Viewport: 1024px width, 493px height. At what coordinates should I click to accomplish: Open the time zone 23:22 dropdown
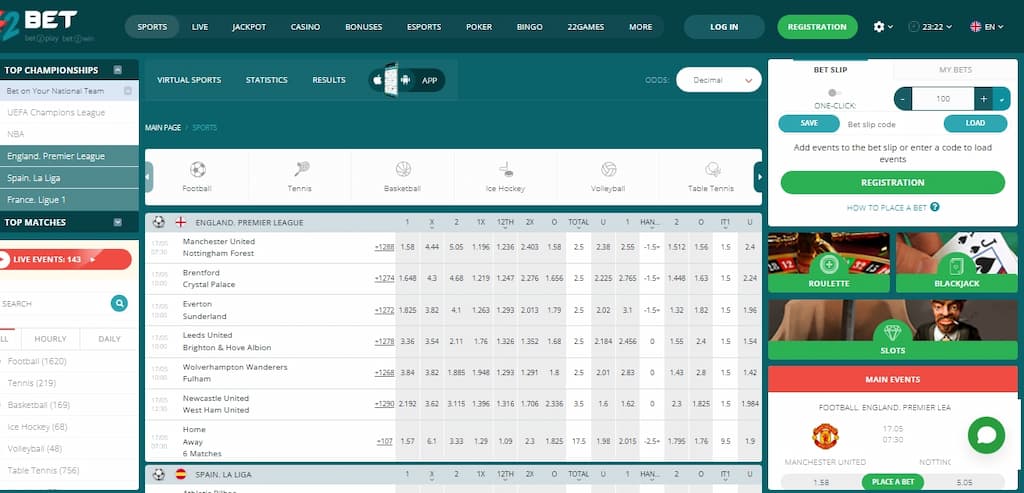click(930, 27)
